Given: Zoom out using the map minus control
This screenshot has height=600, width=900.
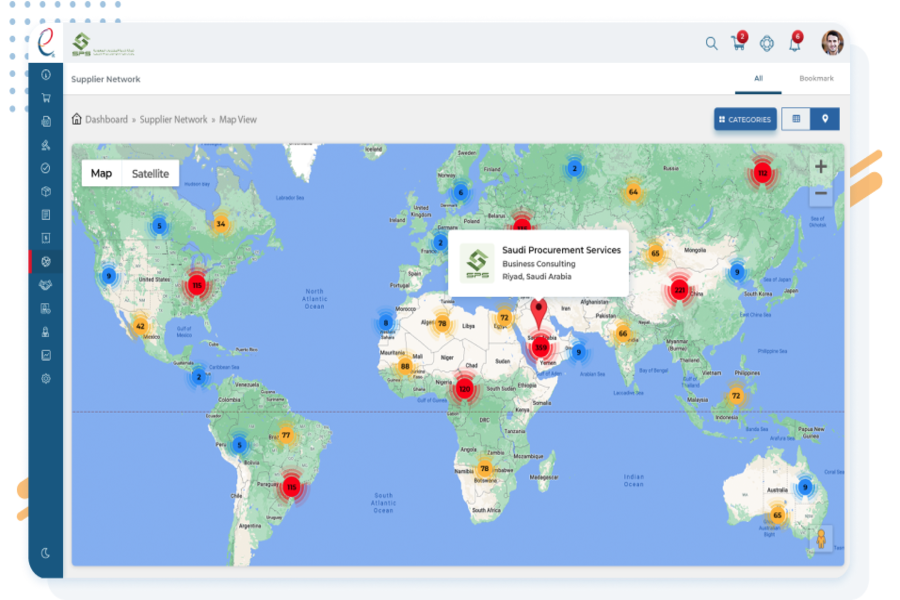Looking at the screenshot, I should (x=820, y=191).
